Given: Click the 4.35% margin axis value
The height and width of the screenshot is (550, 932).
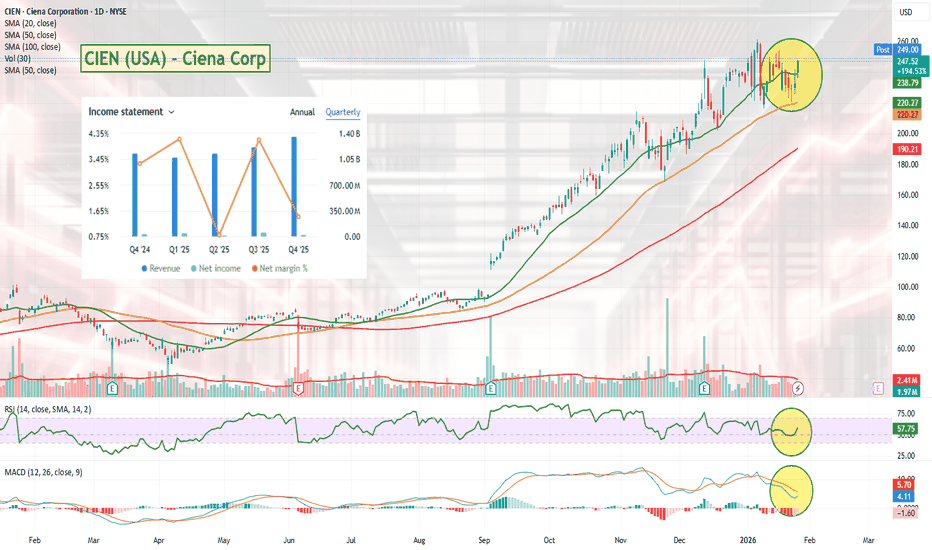Looking at the screenshot, I should [x=99, y=134].
